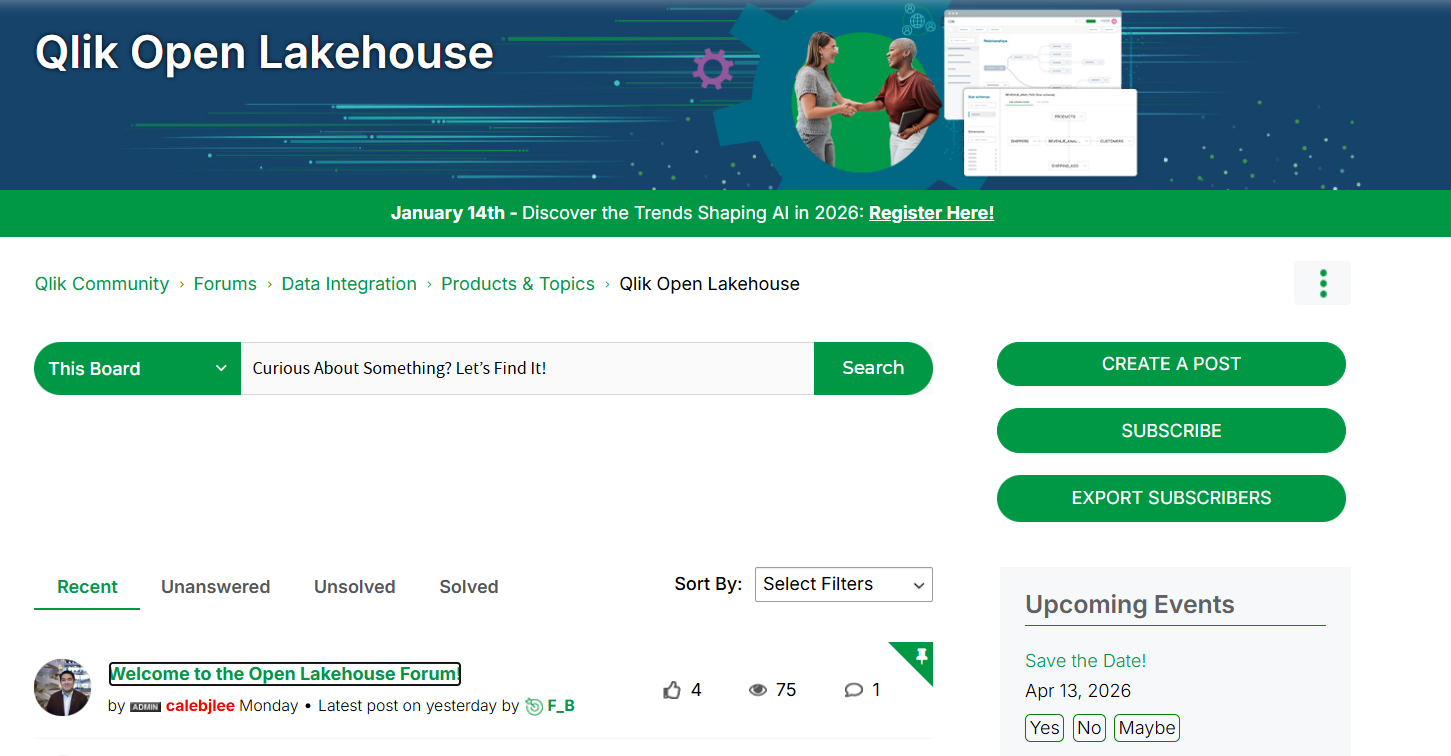Screen dimensions: 1451x756
Task: Click the kudos count 4
Action: pyautogui.click(x=696, y=690)
